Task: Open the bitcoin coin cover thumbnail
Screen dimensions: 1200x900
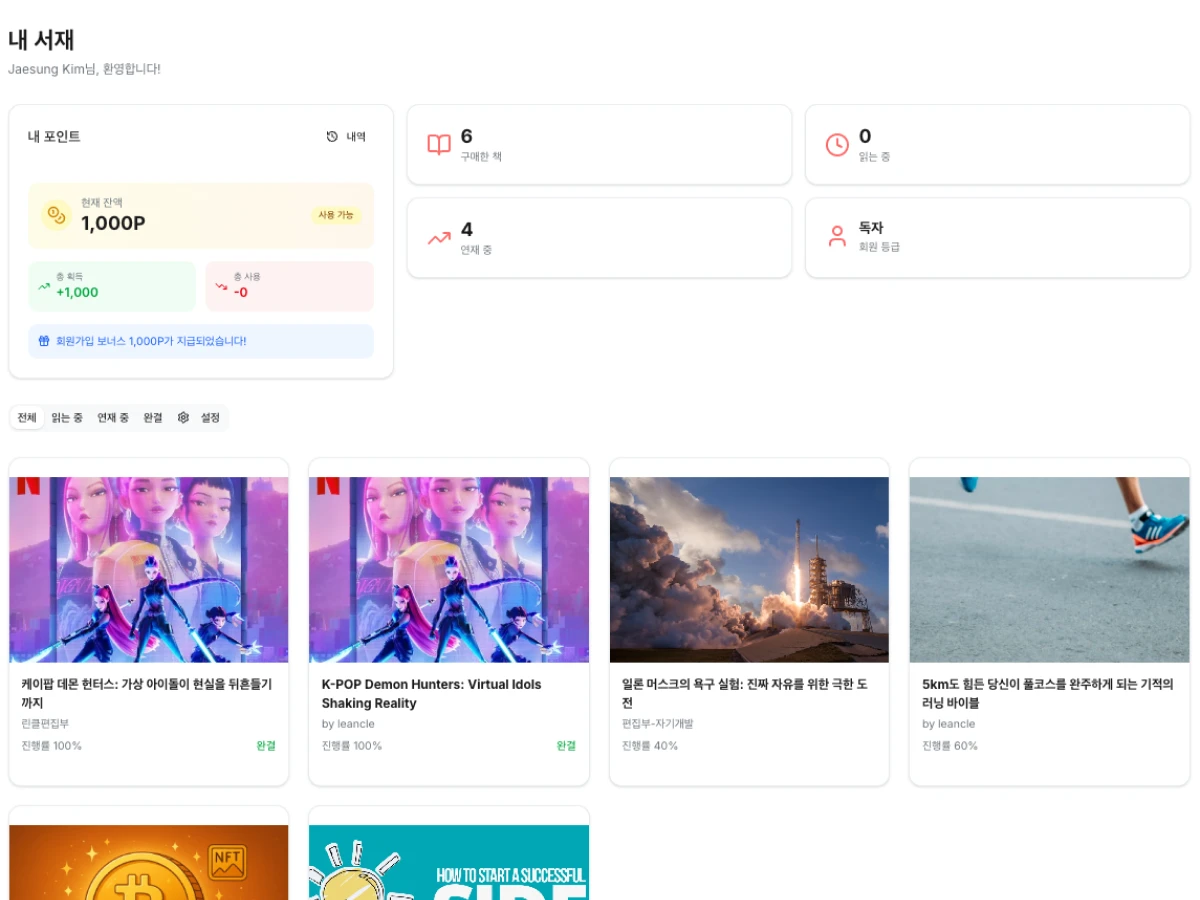Action: [x=149, y=862]
